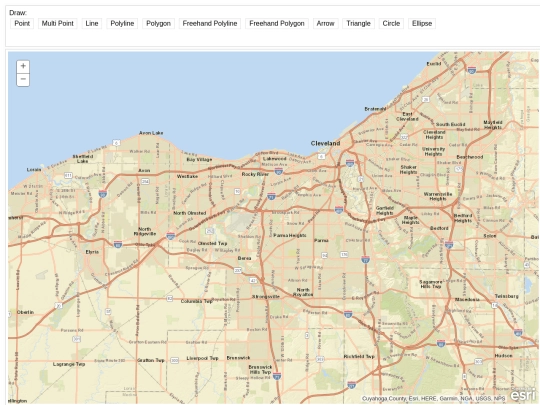
Task: Click the North Olmsted map label
Action: tap(190, 213)
